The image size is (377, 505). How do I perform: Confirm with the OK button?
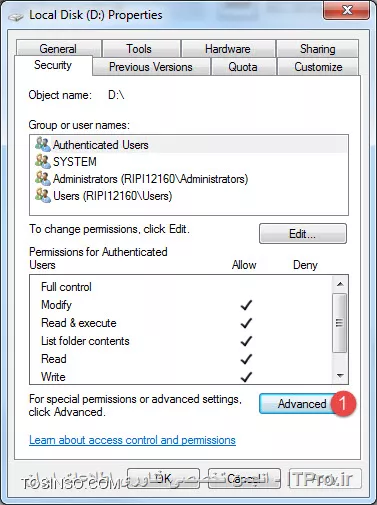pos(164,479)
